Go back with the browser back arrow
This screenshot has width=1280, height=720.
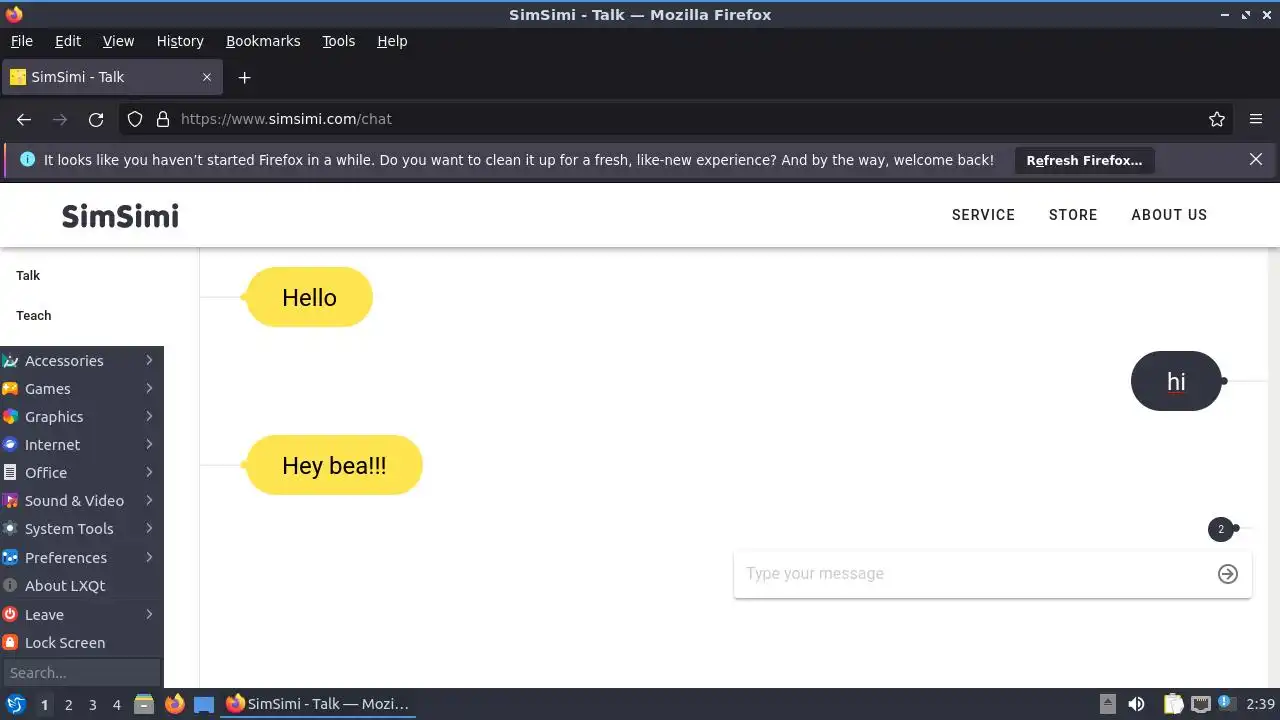click(x=24, y=119)
